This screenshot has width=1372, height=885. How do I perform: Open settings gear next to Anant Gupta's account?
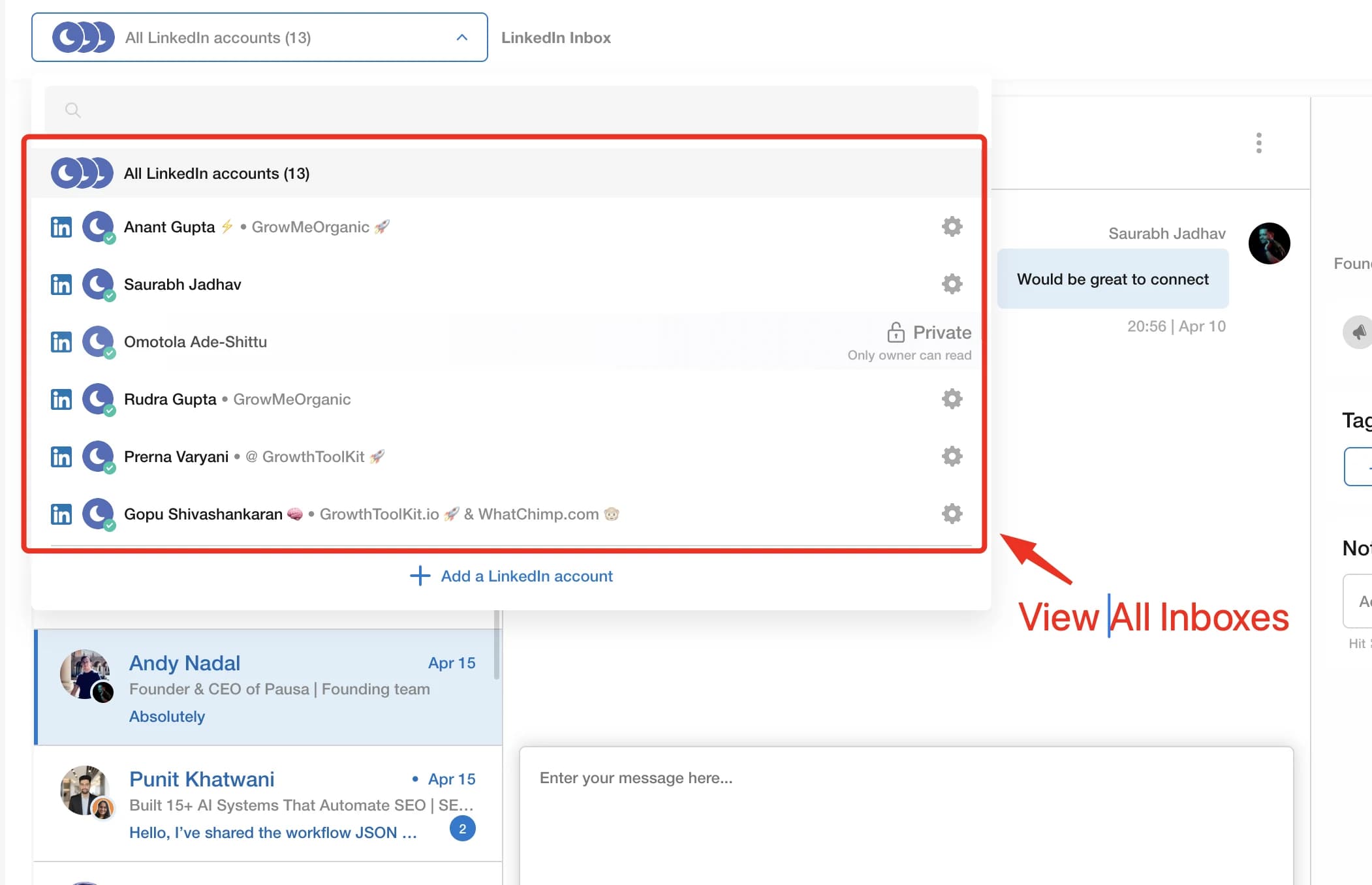(x=951, y=226)
